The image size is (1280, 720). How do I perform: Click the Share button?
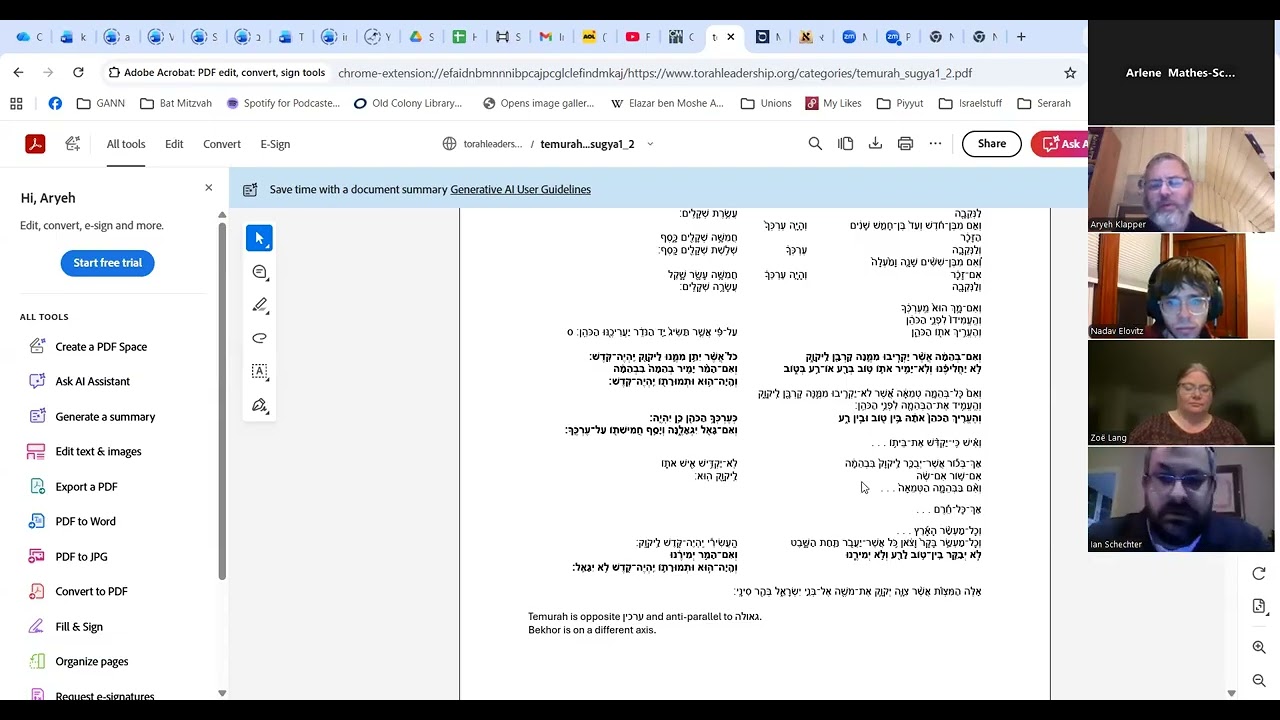[x=992, y=144]
